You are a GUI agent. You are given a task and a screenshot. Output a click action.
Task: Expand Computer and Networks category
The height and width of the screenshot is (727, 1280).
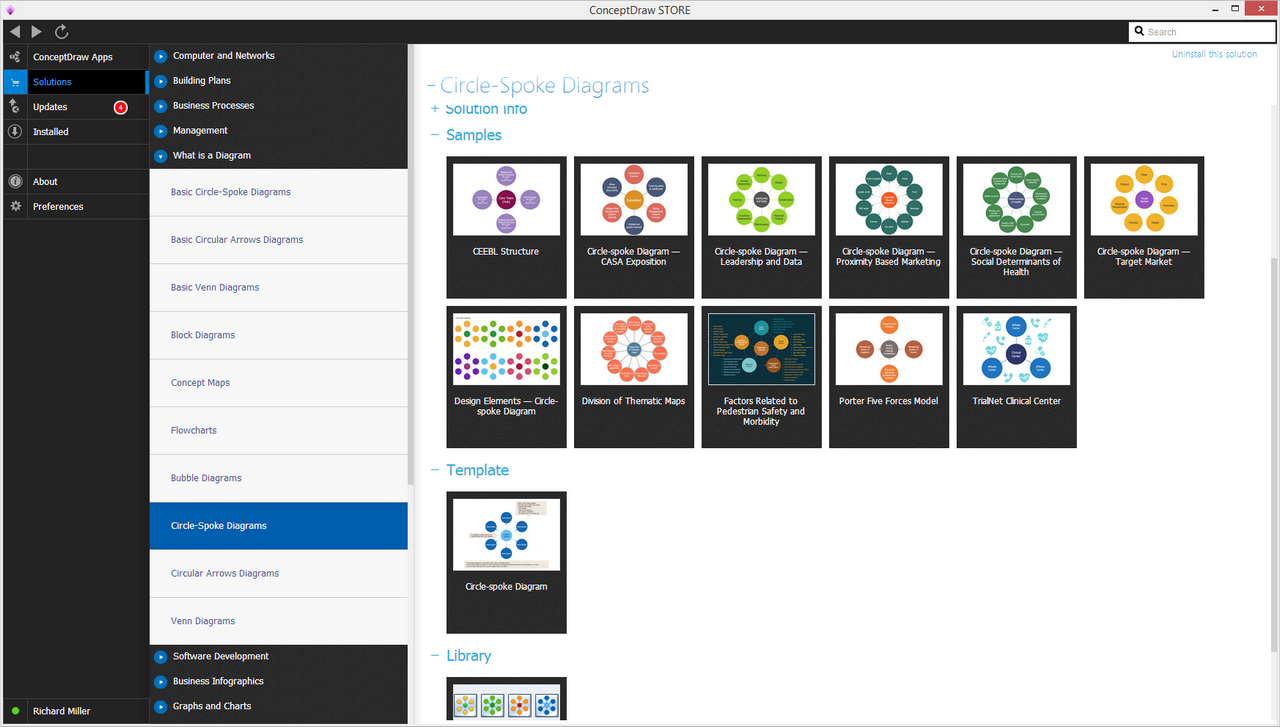[x=160, y=56]
